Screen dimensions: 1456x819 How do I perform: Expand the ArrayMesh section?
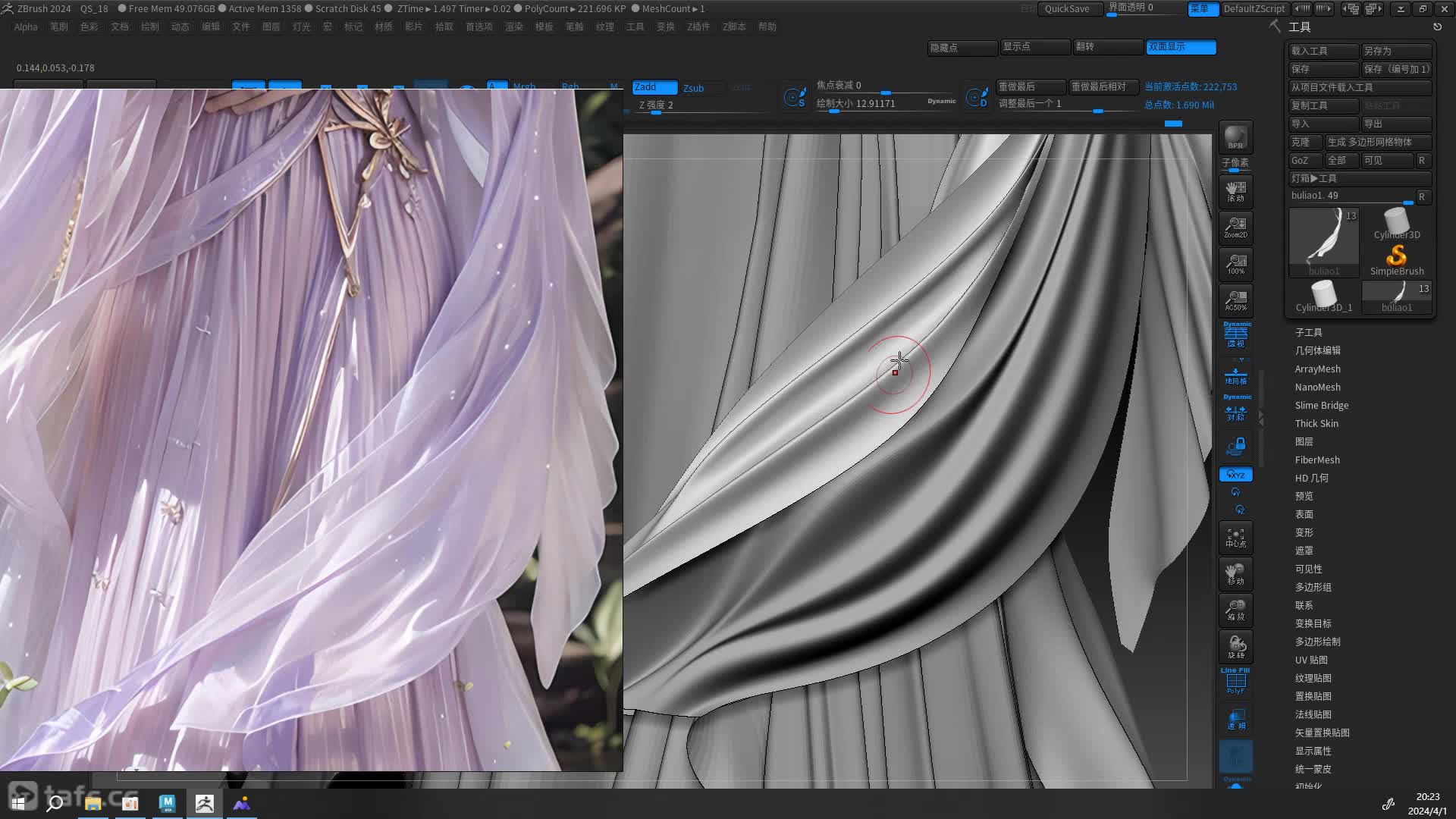[1317, 369]
